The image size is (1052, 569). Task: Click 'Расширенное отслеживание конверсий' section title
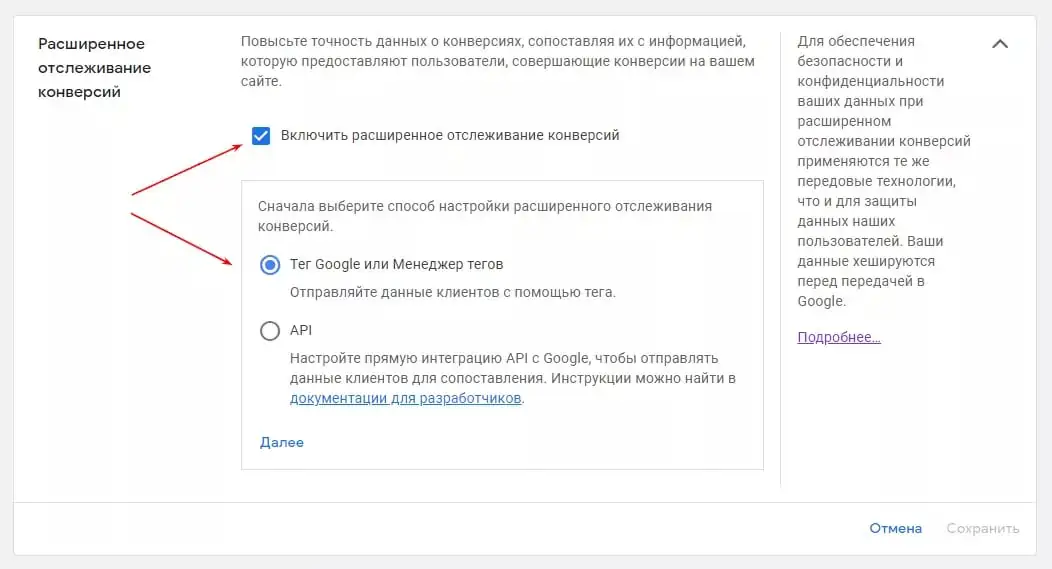[95, 68]
